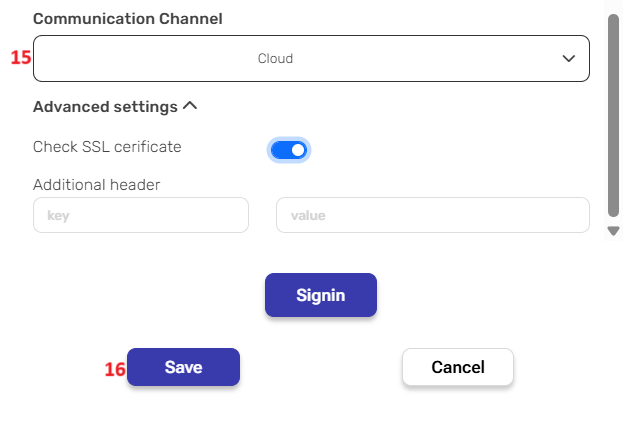The height and width of the screenshot is (425, 640).
Task: Click the Check SSL cerificate label text
Action: 107,147
